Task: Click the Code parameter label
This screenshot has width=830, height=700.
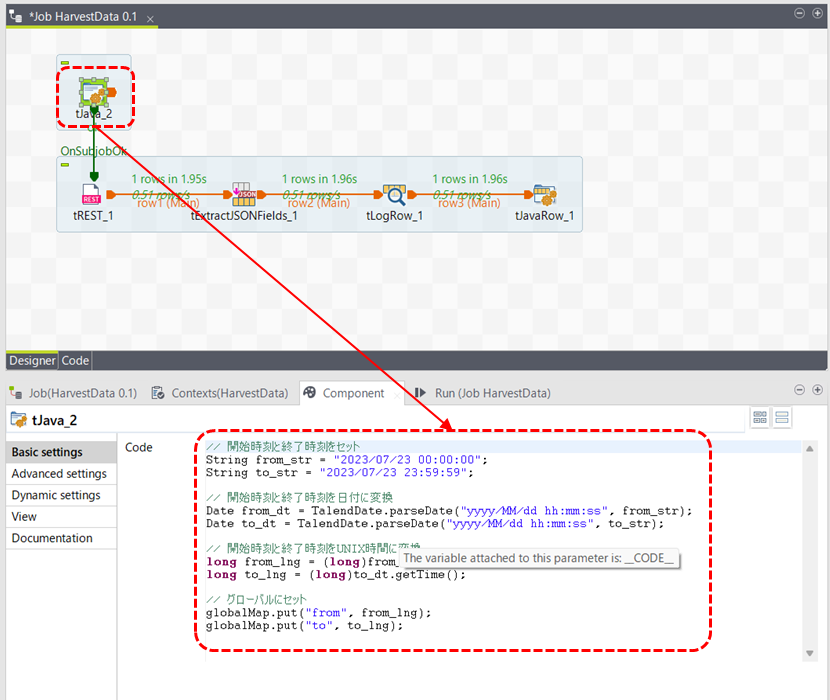Action: (x=139, y=447)
